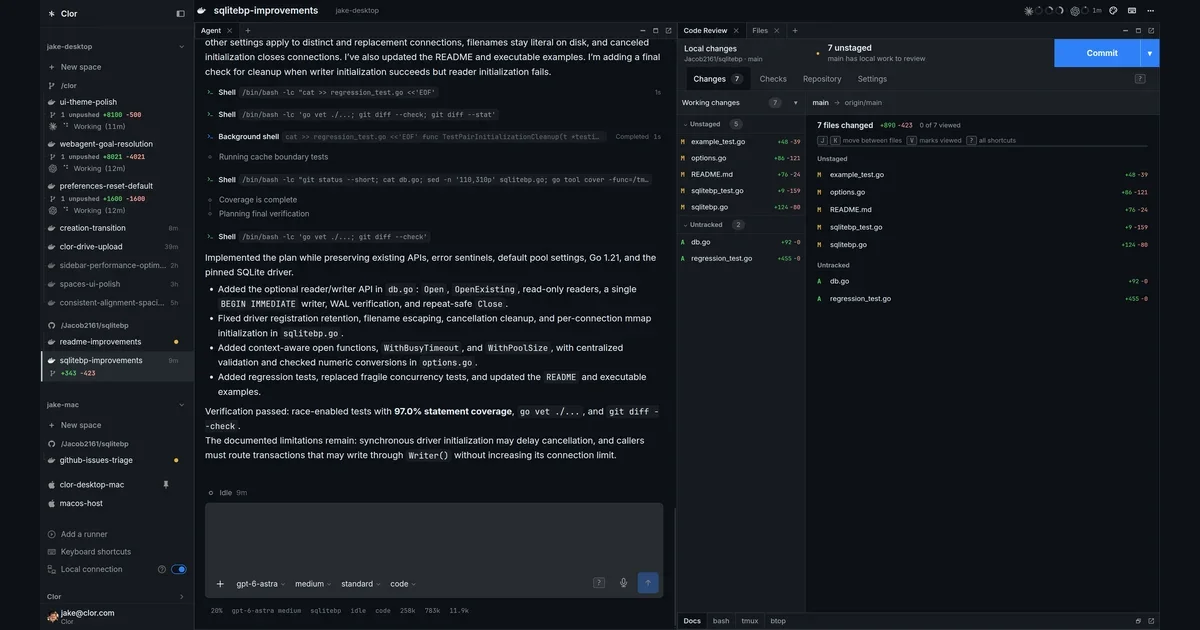
Task: Switch to the Checks tab
Action: point(773,79)
